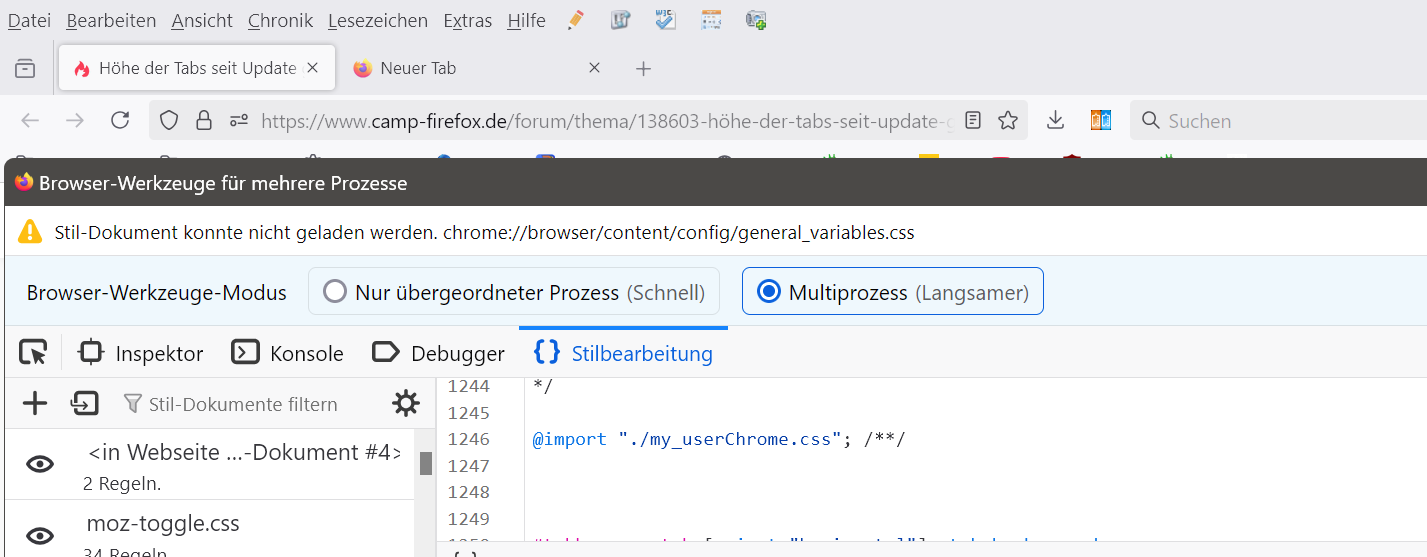Image resolution: width=1427 pixels, height=557 pixels.
Task: Bookmark this page with the star icon
Action: coord(1008,121)
